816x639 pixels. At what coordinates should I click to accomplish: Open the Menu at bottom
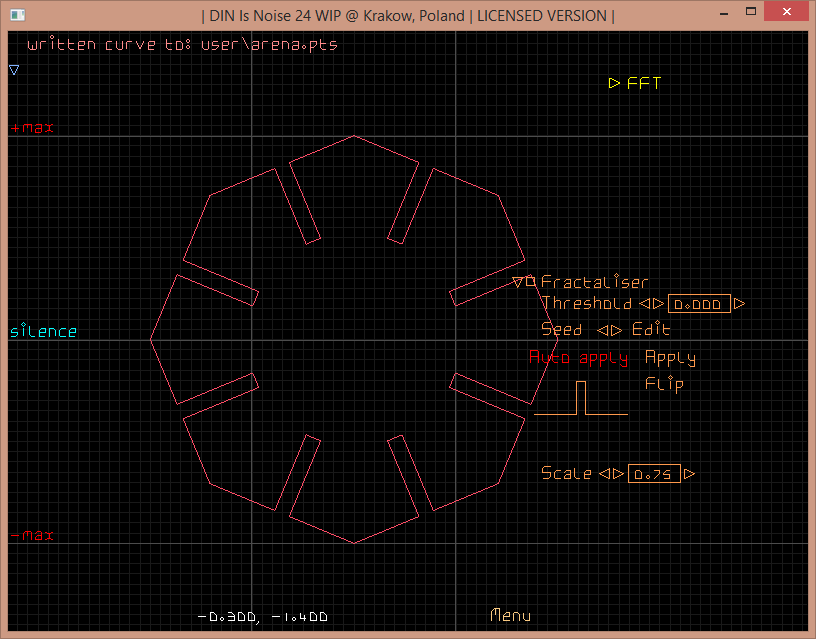[510, 616]
